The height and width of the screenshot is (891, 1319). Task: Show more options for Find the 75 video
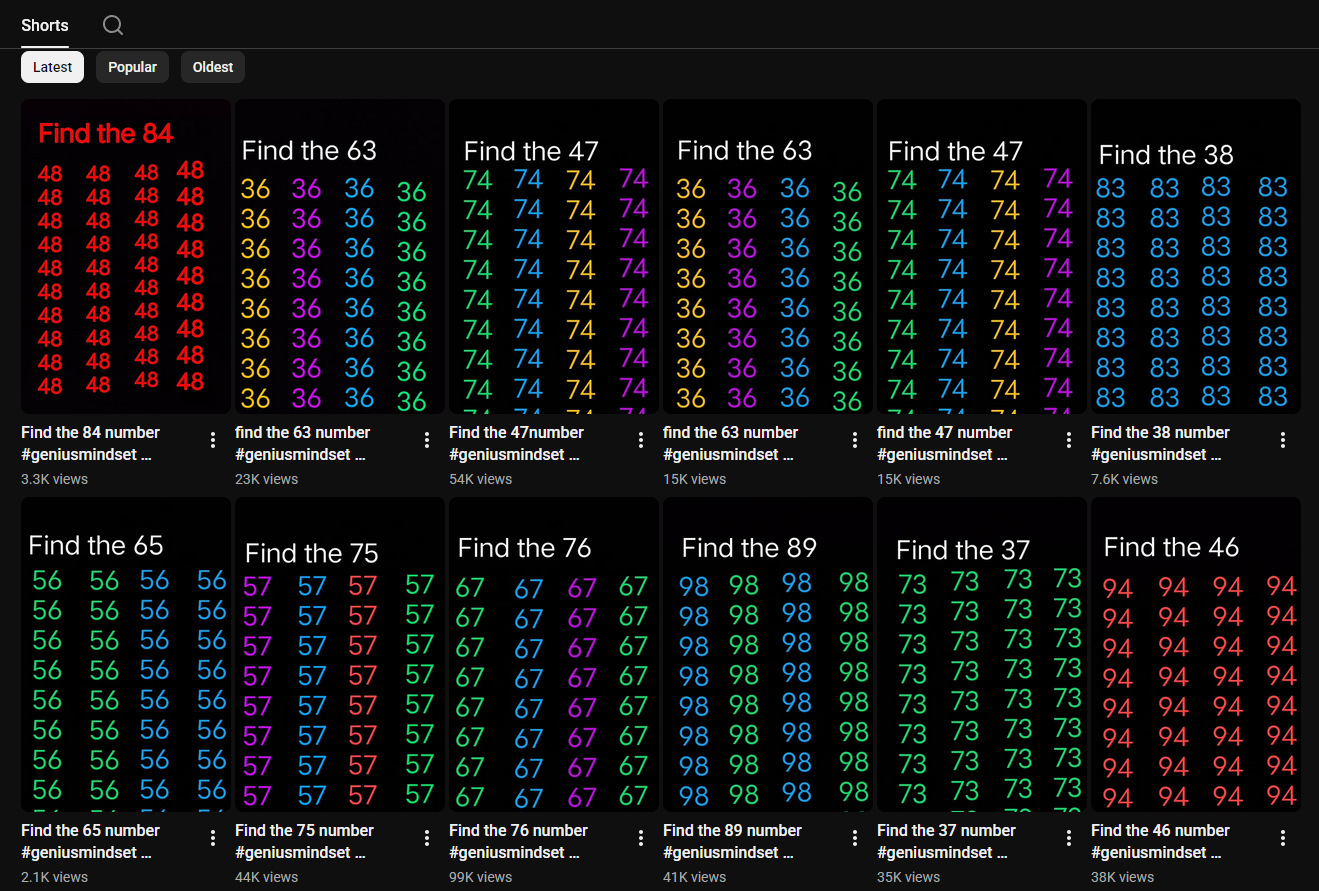427,838
